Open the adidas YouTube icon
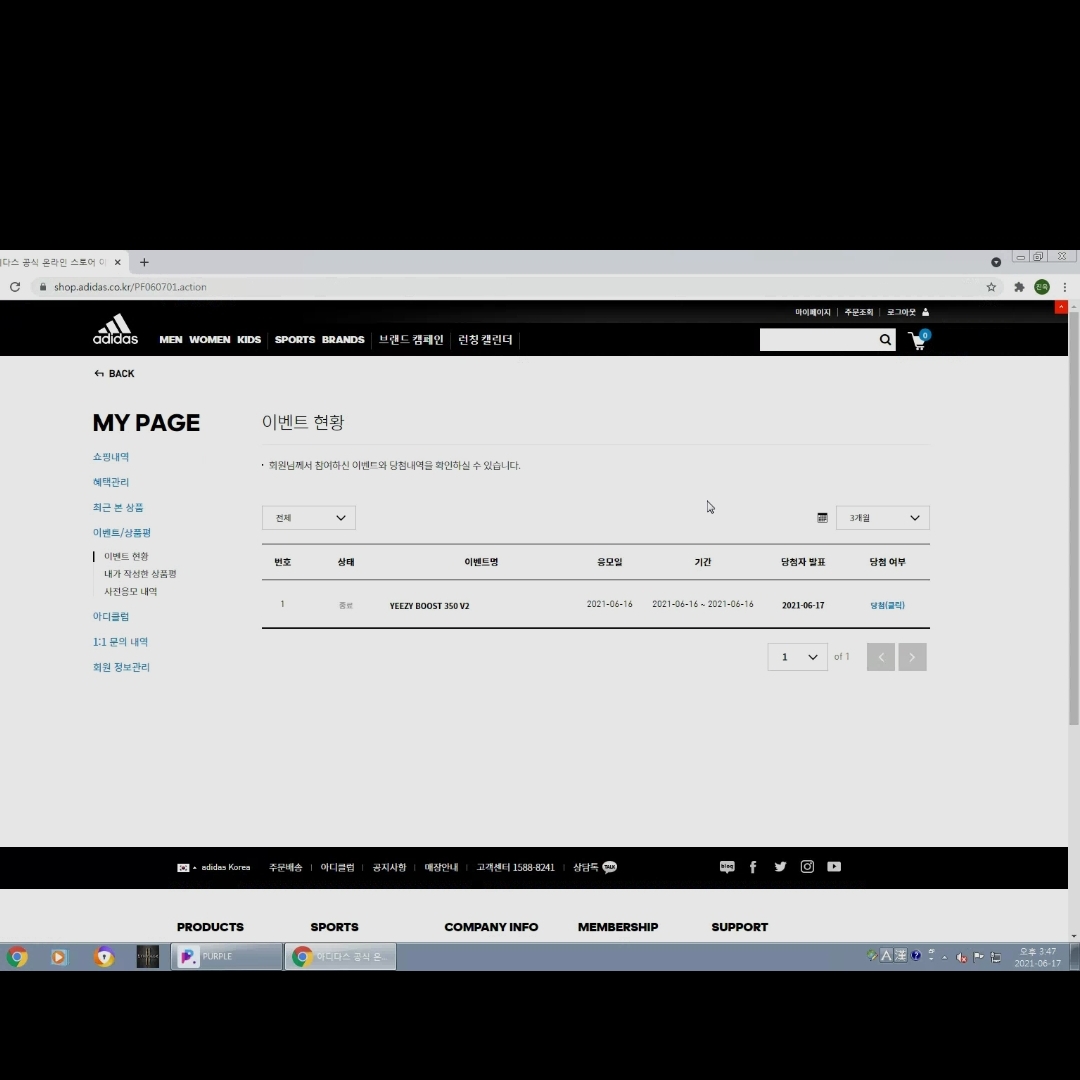Image resolution: width=1080 pixels, height=1080 pixels. 834,867
